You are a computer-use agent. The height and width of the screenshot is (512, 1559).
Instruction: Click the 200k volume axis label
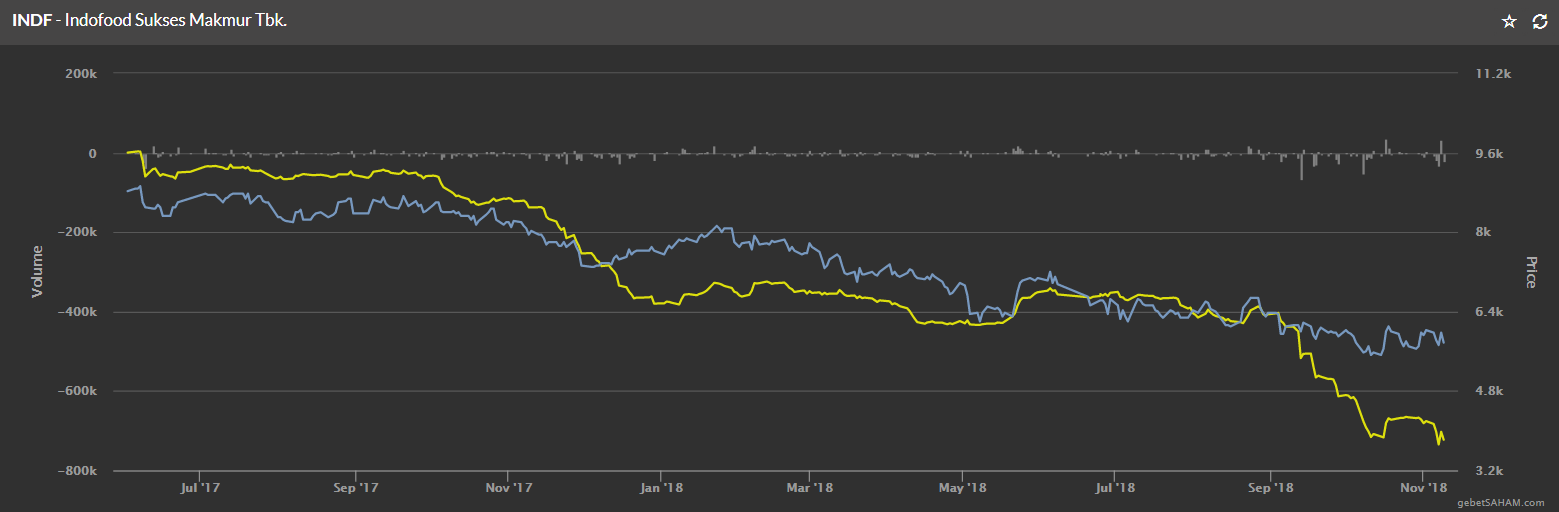coord(79,74)
